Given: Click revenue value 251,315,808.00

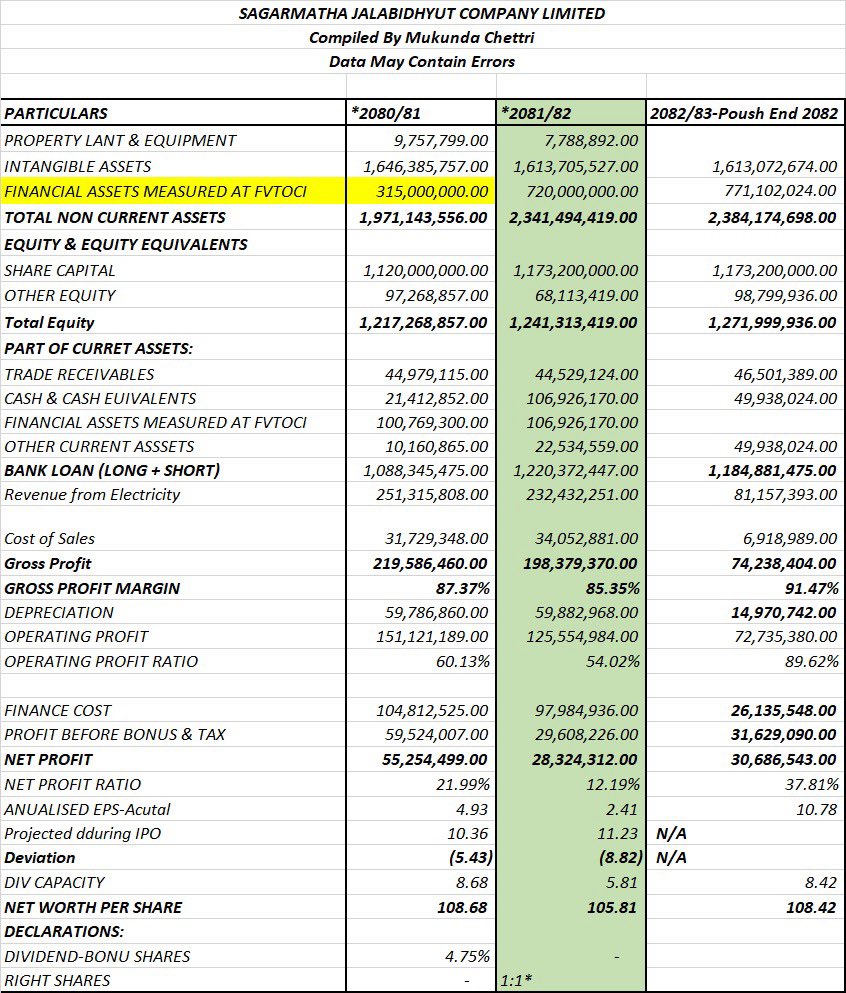Looking at the screenshot, I should (x=432, y=495).
